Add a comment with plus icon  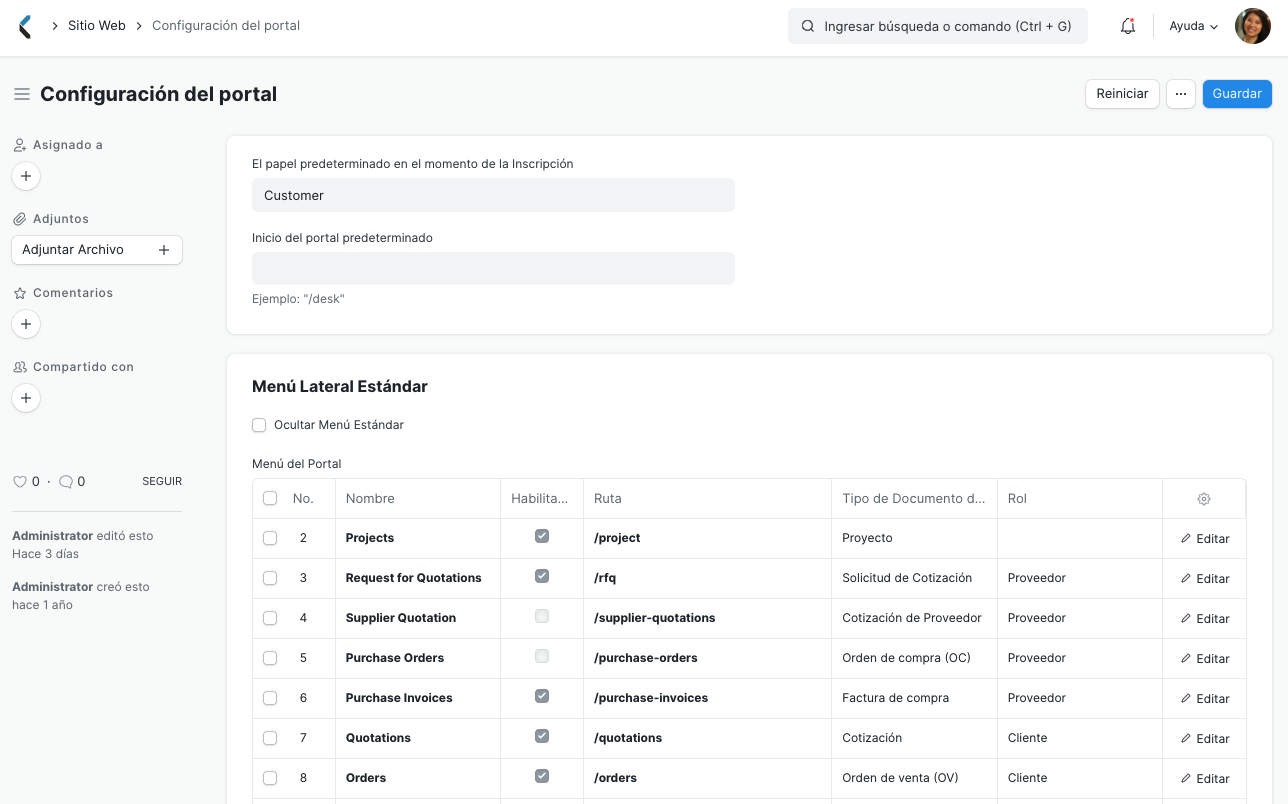pos(26,324)
